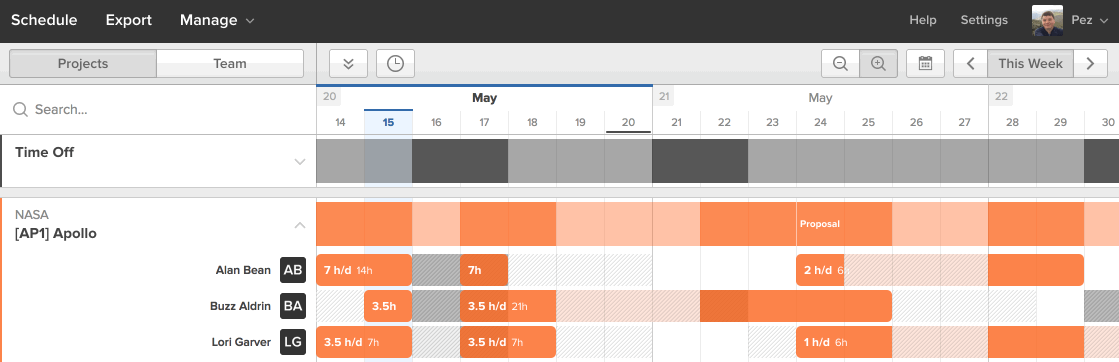Click the expand all double-chevron icon
Viewport: 1119px width, 362px height.
pyautogui.click(x=348, y=64)
